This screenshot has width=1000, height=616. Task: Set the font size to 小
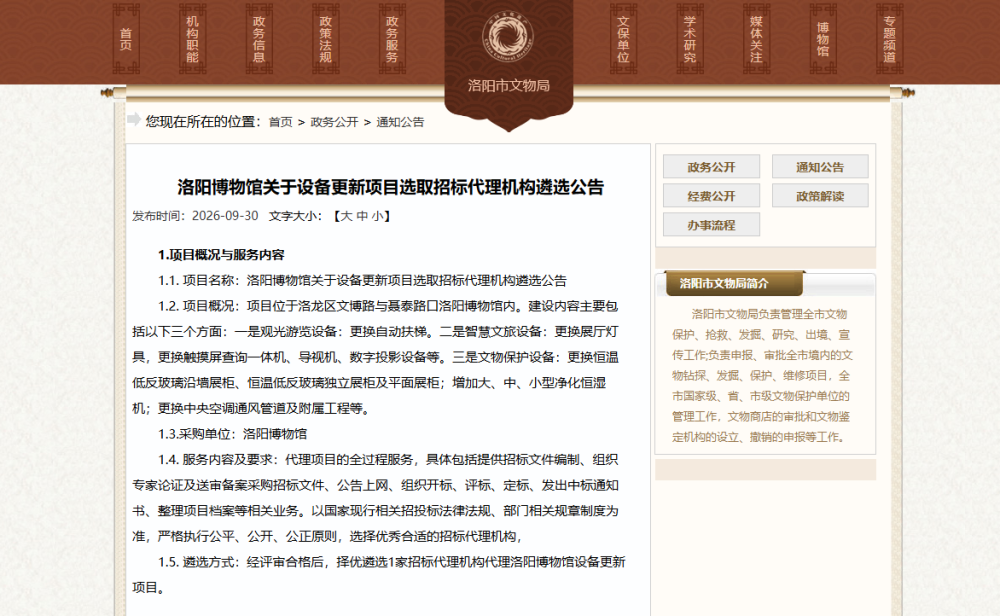click(x=378, y=216)
